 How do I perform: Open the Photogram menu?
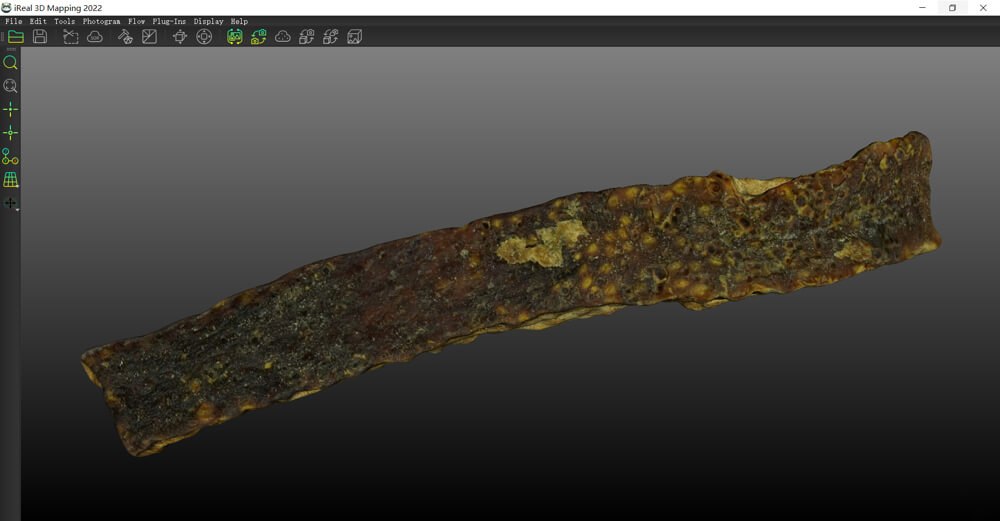[x=101, y=21]
